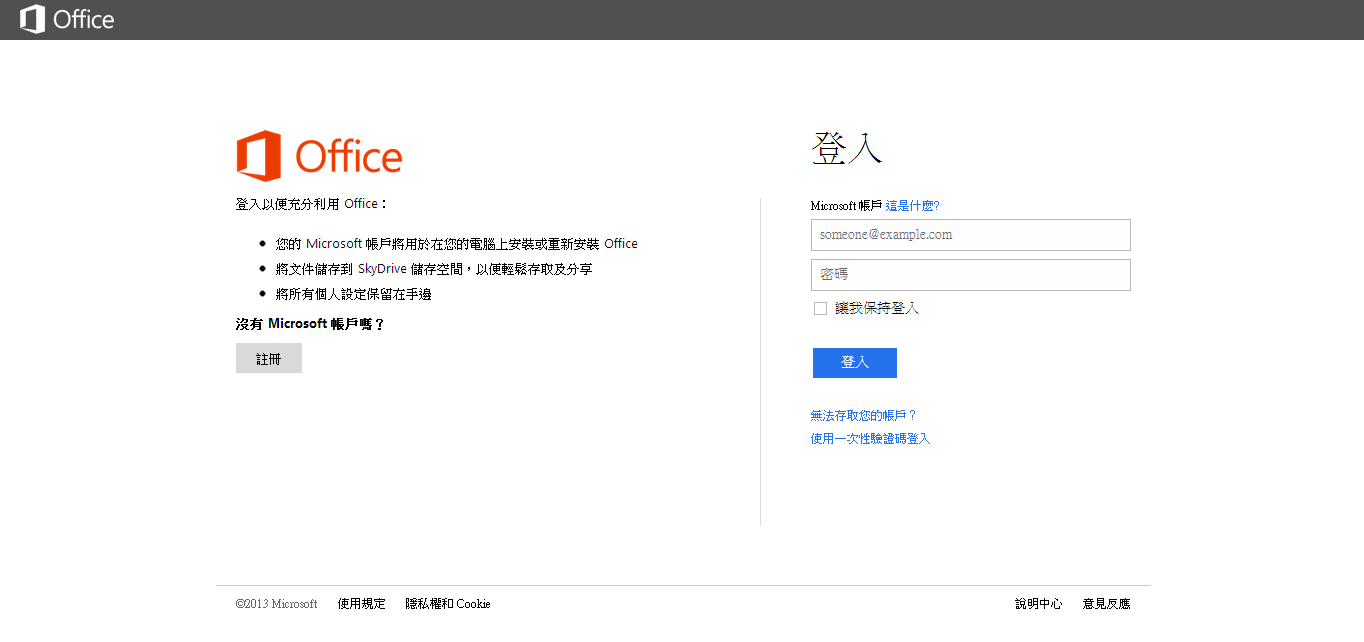Click the 登入以便充分利用 Office text
Image resolution: width=1364 pixels, height=642 pixels.
pos(311,203)
